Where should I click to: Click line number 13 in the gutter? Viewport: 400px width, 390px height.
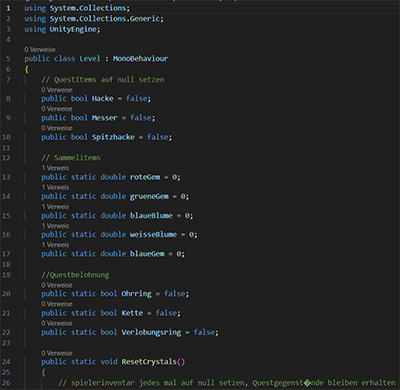(6, 177)
